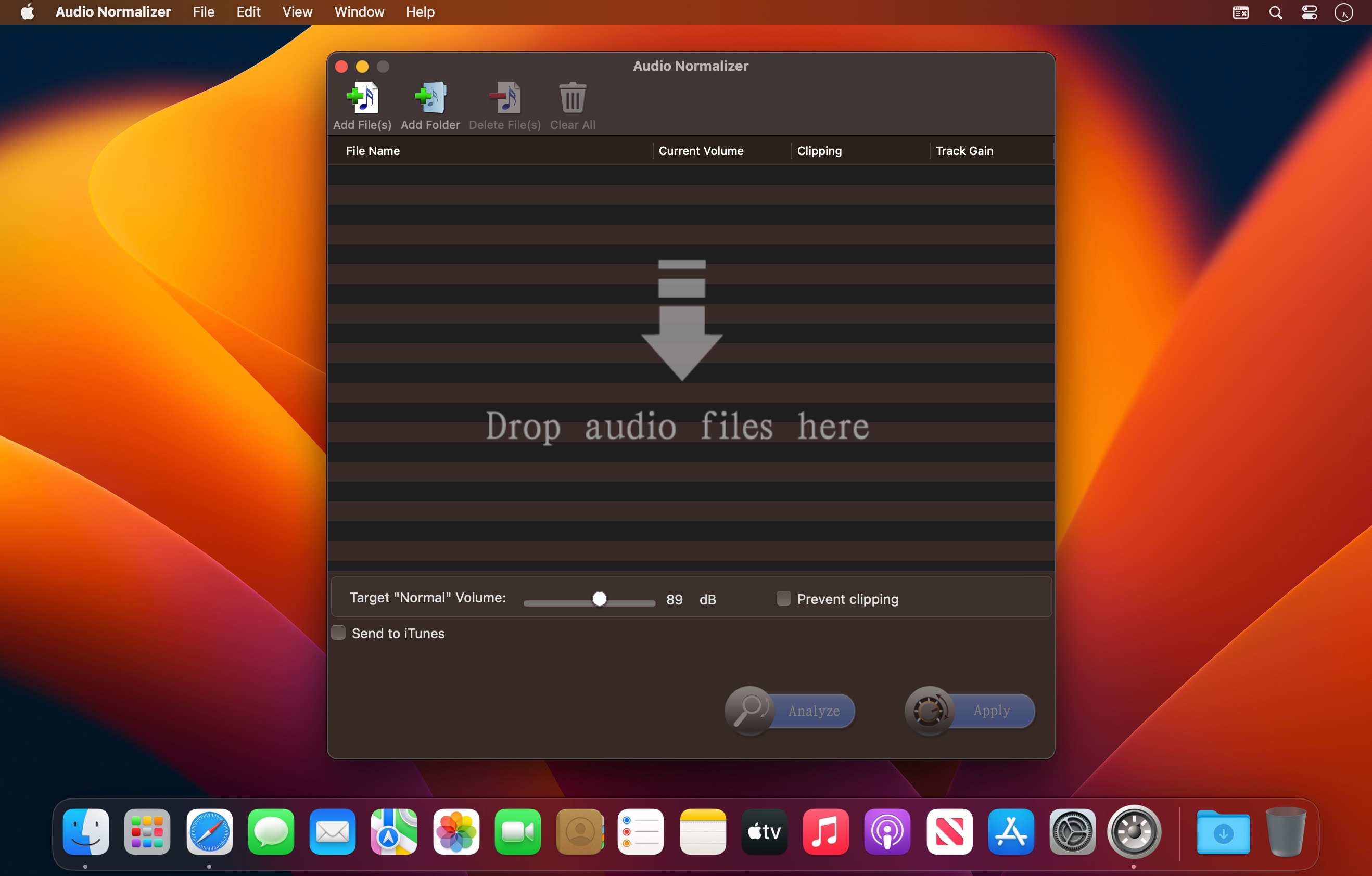Open Photos from the Dock

[456, 831]
